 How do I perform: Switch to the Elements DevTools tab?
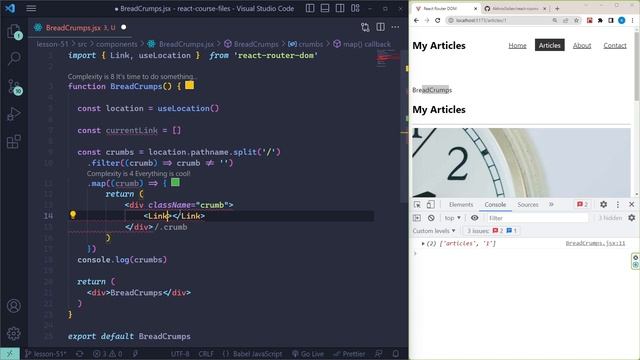pos(461,205)
